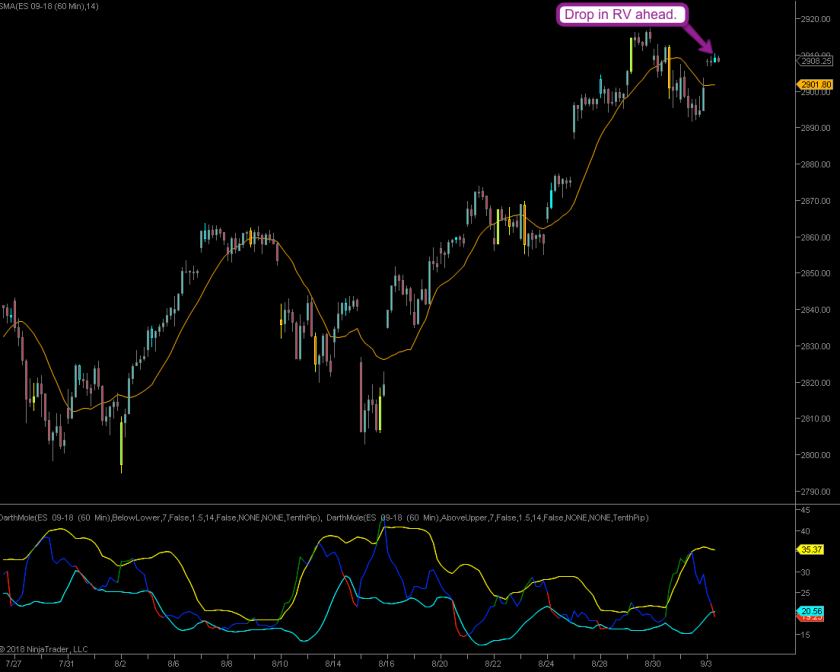Select the yellow 35.37 indicator value marker
Screen dimensions: 840x672
[x=811, y=549]
